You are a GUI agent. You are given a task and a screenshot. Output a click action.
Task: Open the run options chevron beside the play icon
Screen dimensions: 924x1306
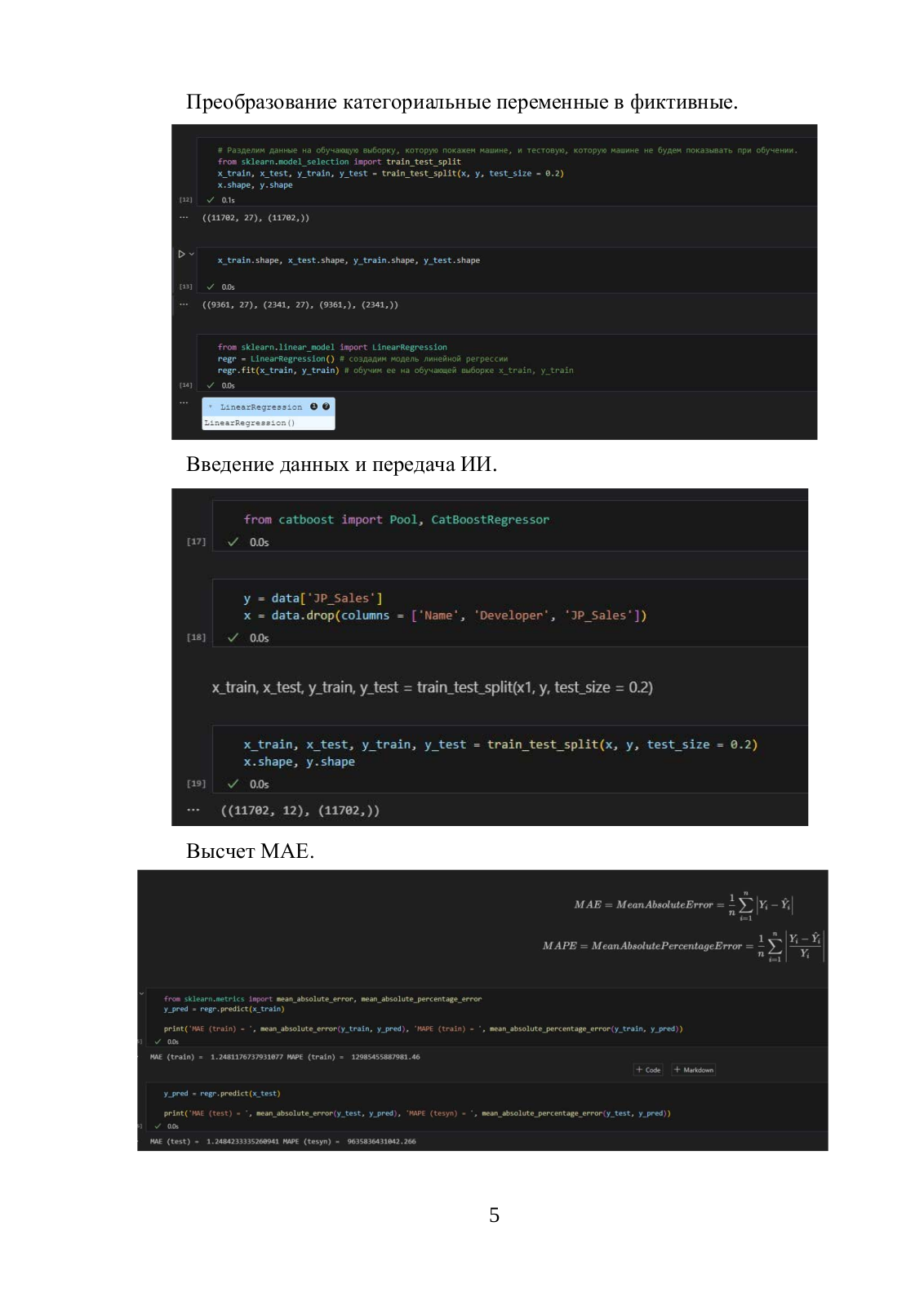pos(192,254)
